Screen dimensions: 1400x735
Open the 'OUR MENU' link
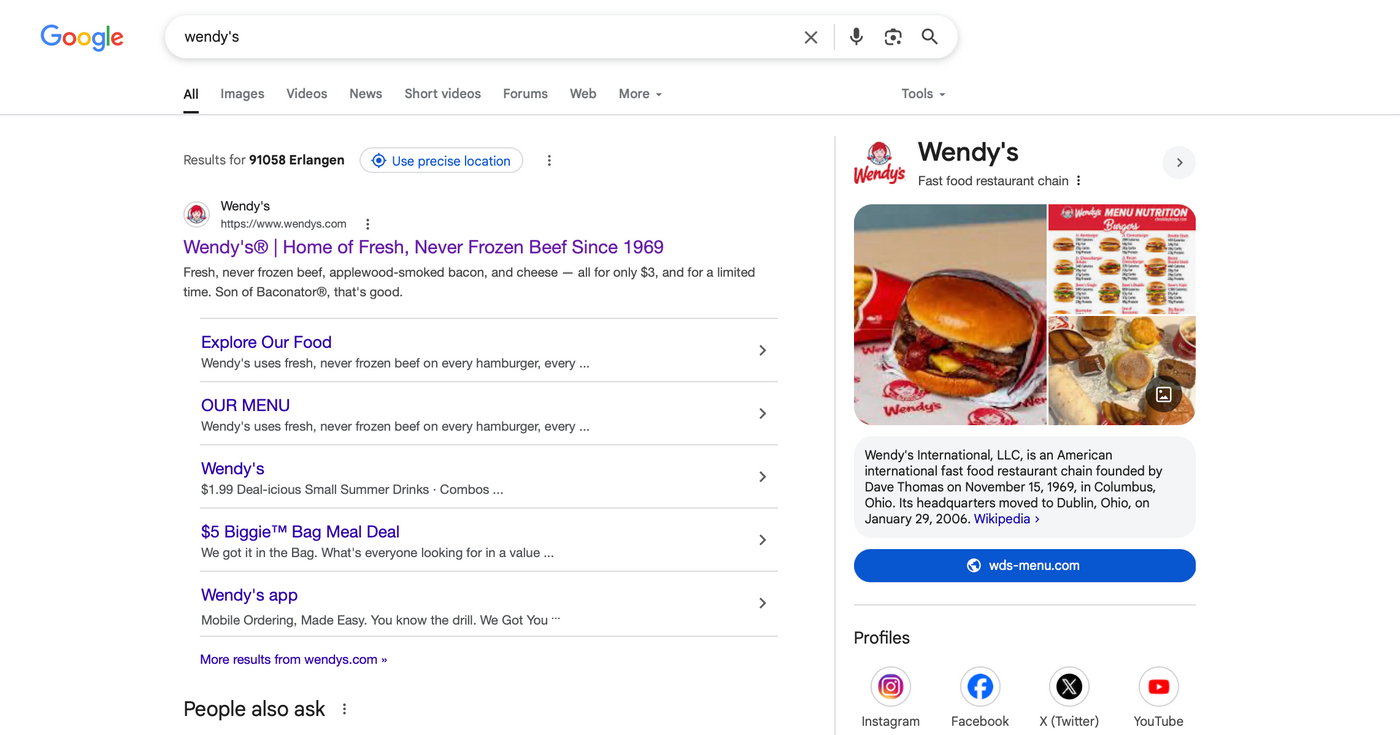click(245, 405)
